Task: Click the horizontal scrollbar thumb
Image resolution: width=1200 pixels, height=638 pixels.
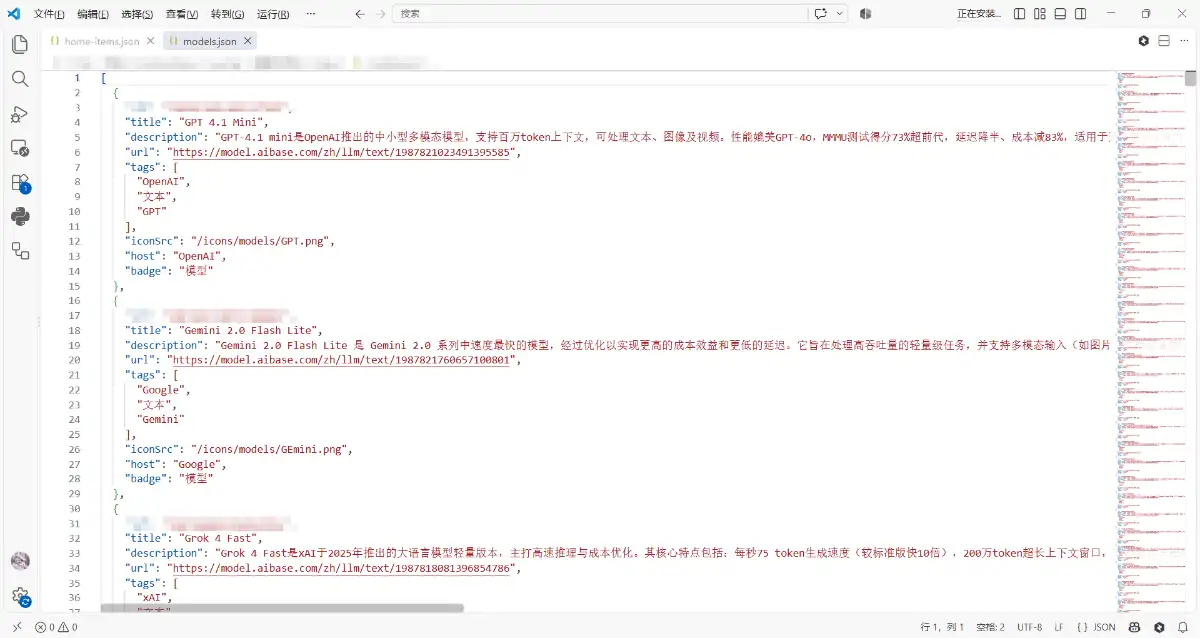Action: (x=282, y=608)
